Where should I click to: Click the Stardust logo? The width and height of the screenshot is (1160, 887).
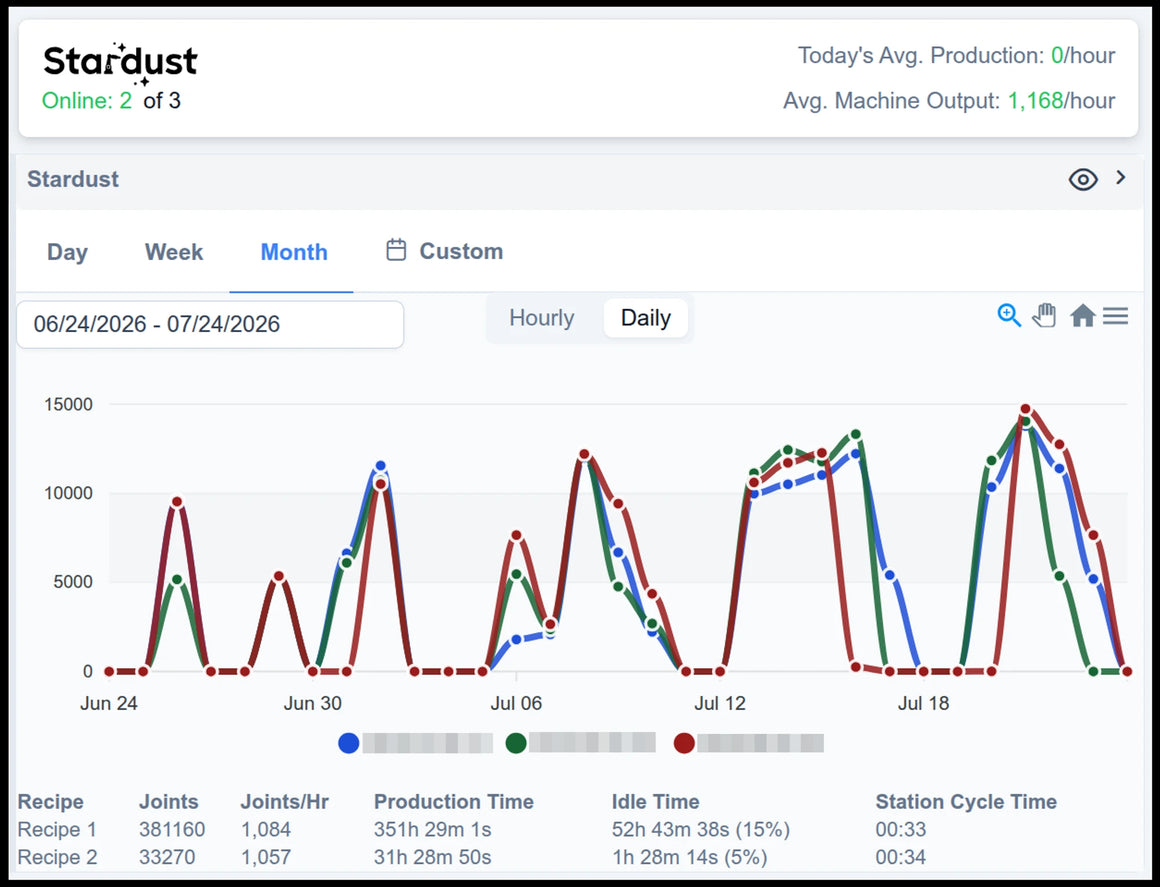[121, 62]
